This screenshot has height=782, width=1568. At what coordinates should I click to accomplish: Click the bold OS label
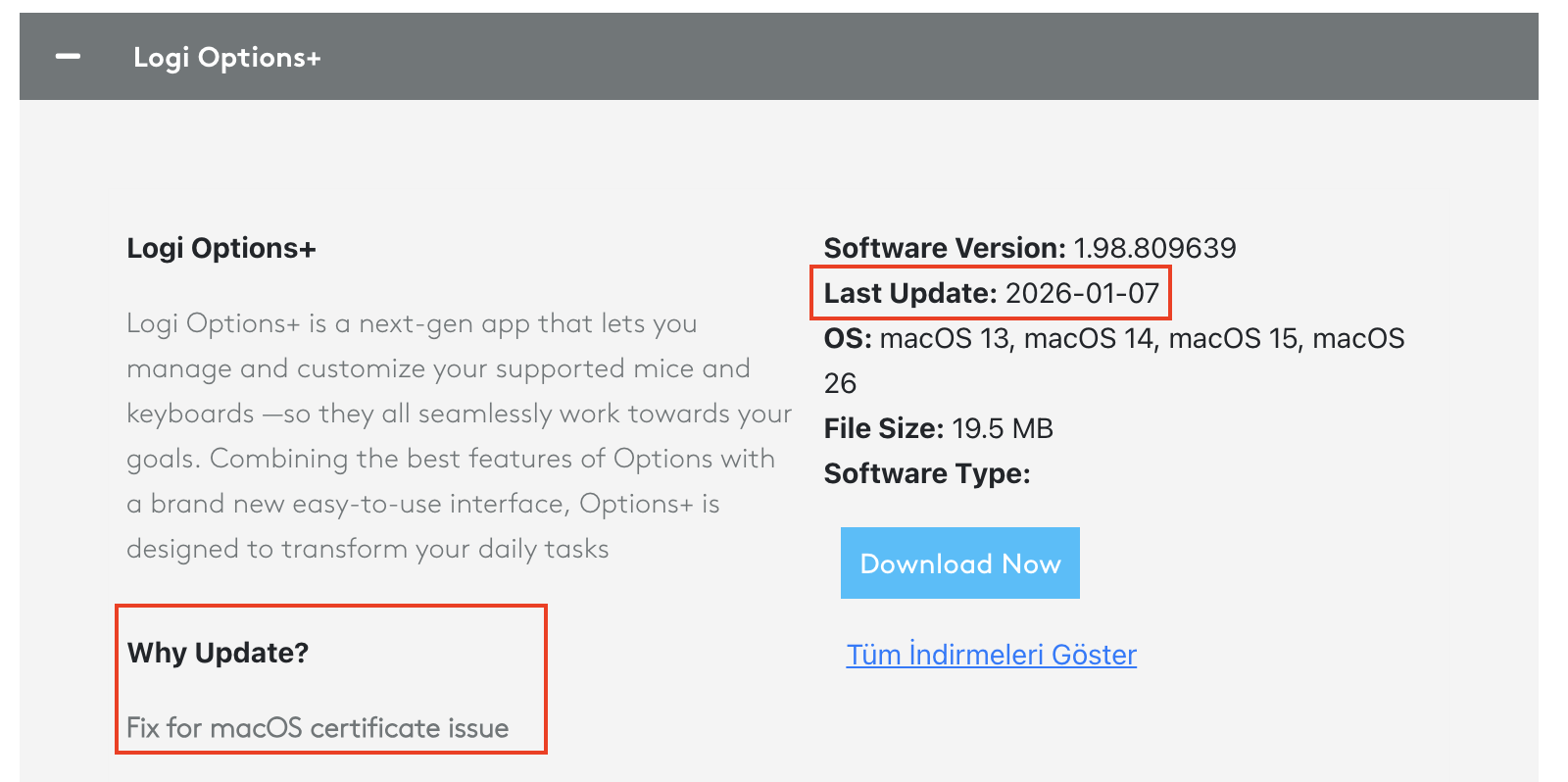(x=848, y=339)
